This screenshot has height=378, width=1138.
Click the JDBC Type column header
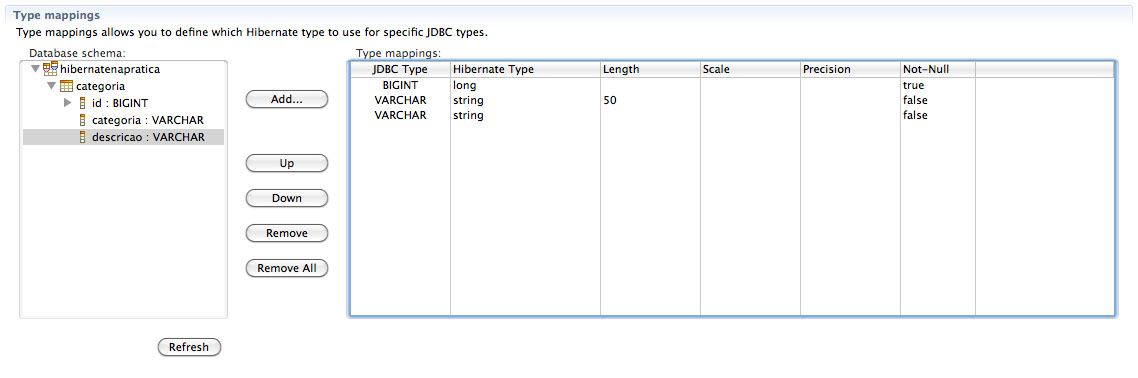point(400,70)
